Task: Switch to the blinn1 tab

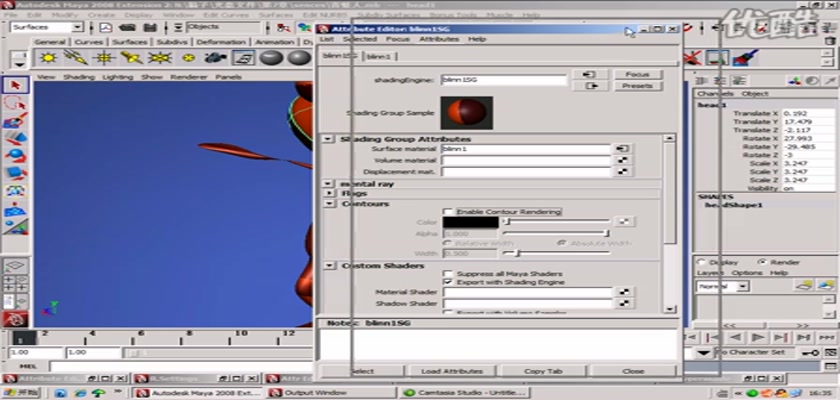Action: click(379, 57)
